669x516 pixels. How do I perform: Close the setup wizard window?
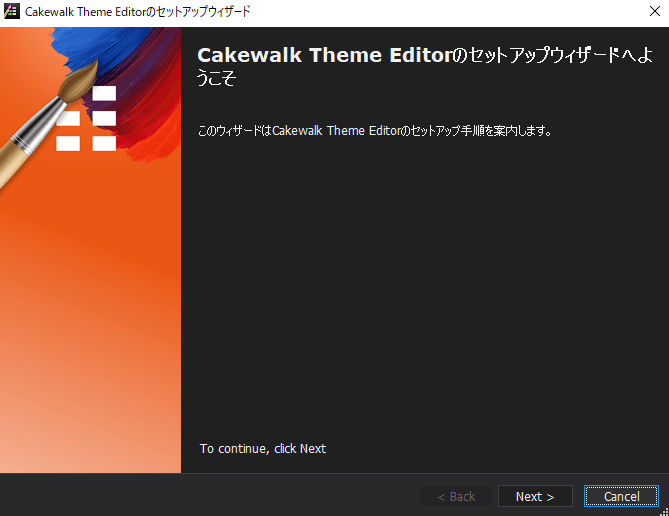[654, 11]
